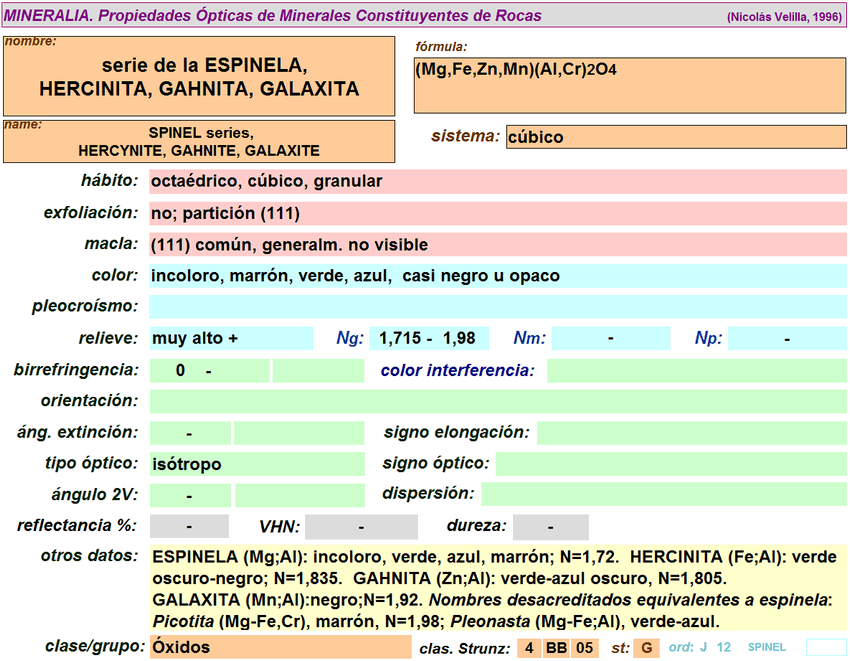Click the empty pleocroísmo field

[x=497, y=307]
